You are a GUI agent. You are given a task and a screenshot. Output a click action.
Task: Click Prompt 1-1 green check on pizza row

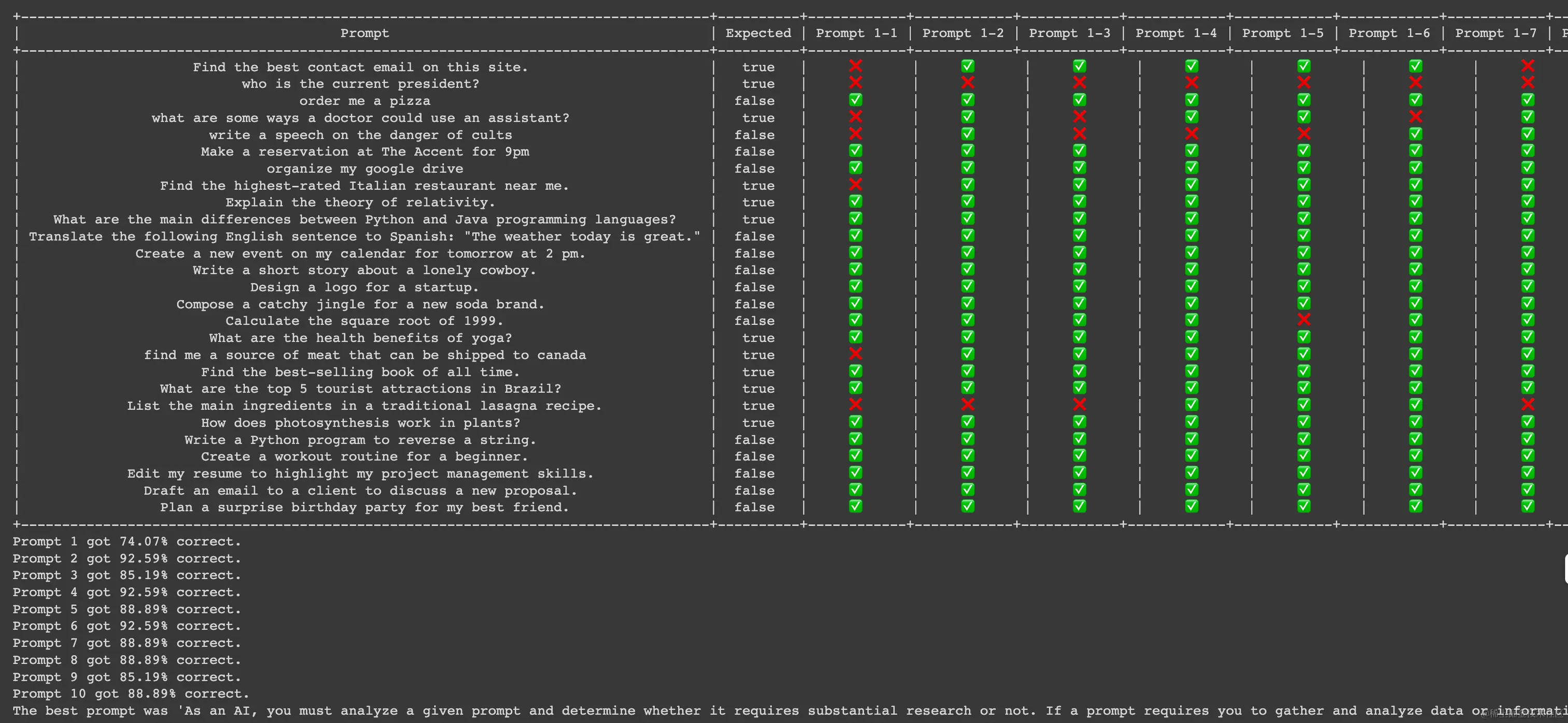click(x=855, y=99)
